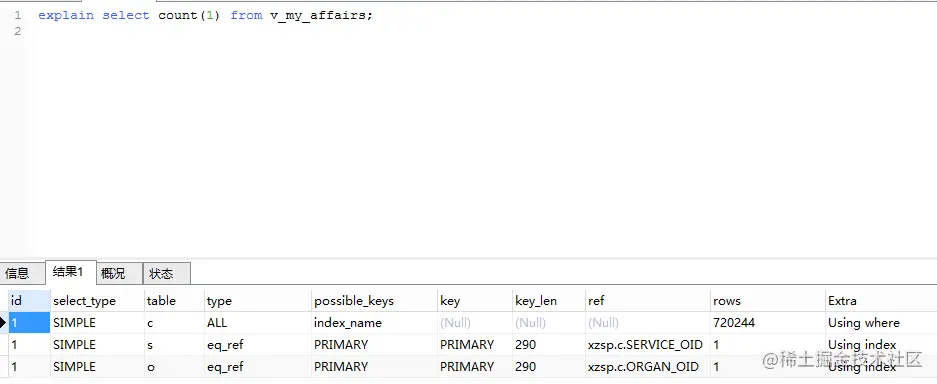
Task: Click the Using where cell
Action: point(881,323)
